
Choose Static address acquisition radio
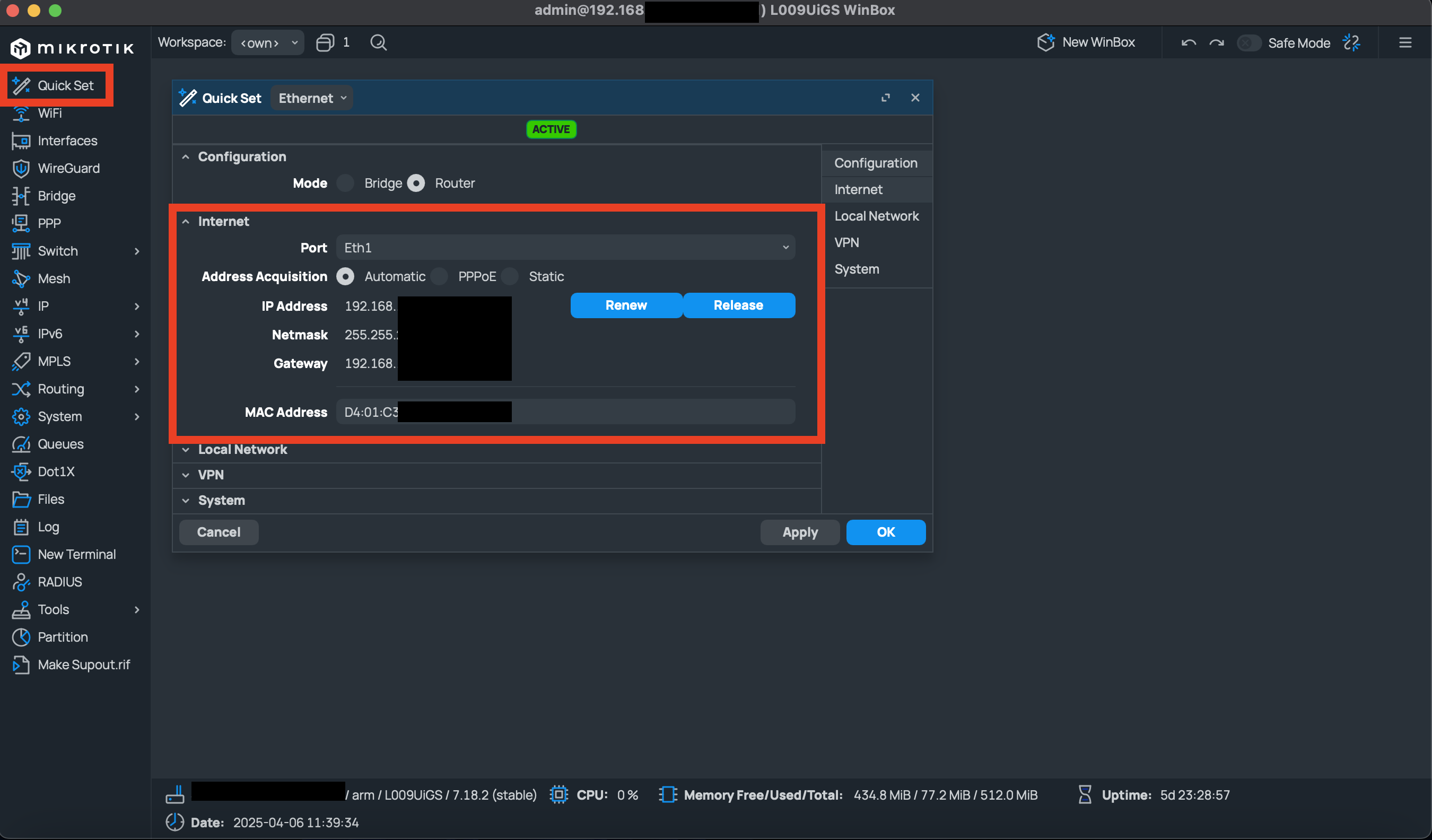point(510,276)
